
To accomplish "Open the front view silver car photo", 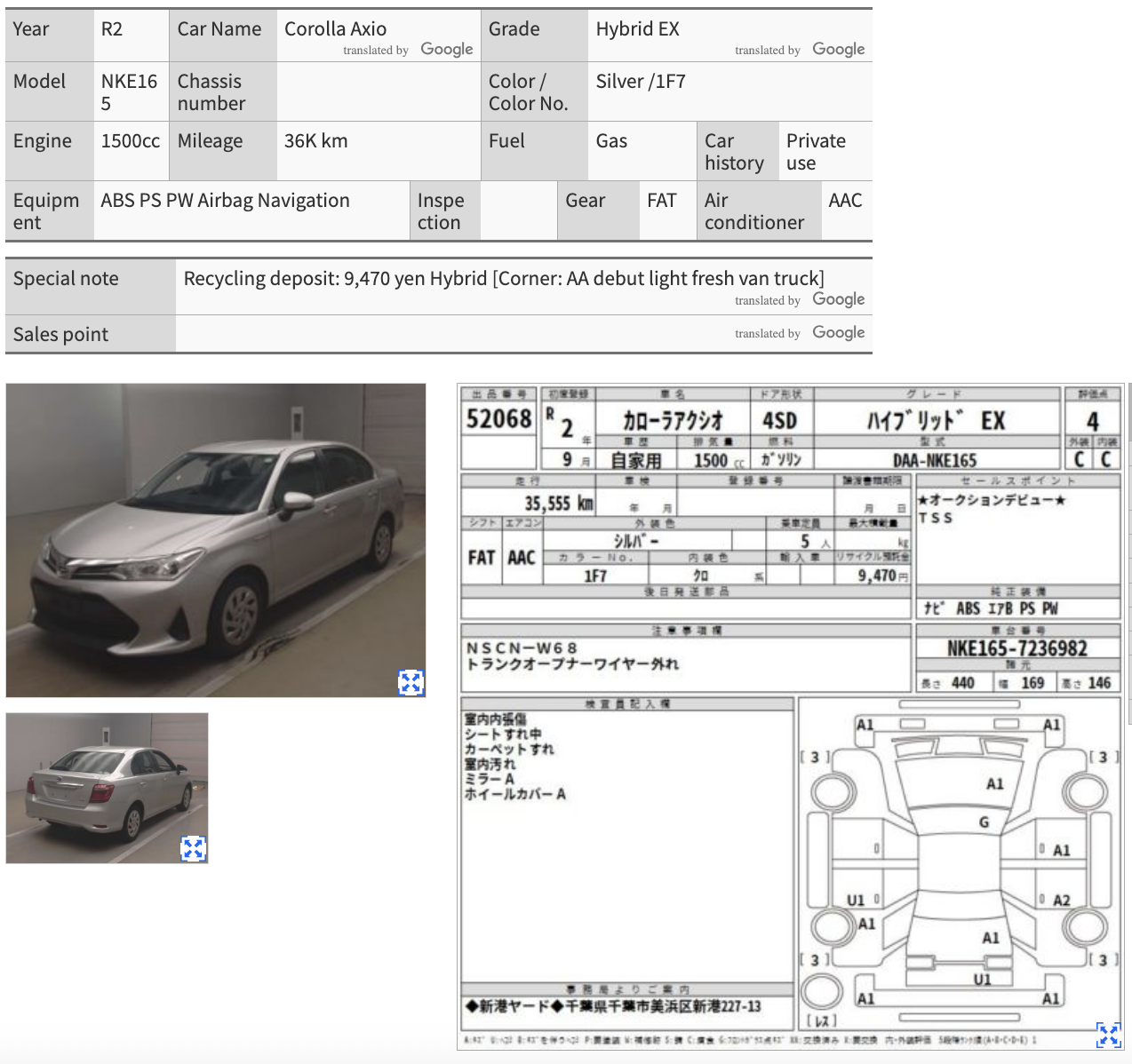I will 215,540.
